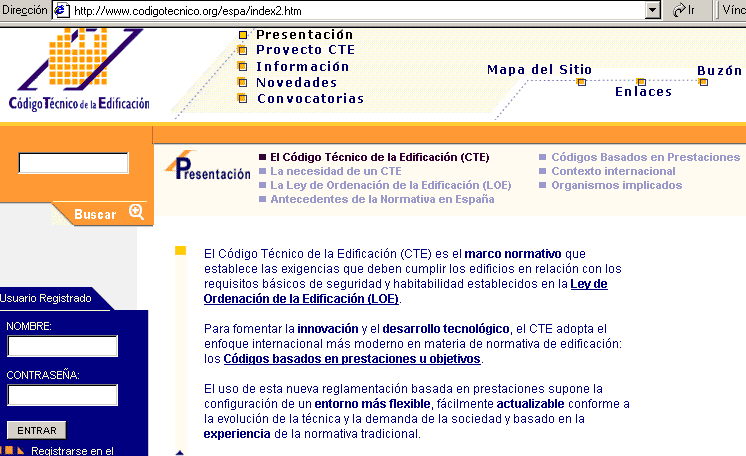Click the word experiencia in the last paragraph
Screen dimensions: 746x456
coord(237,434)
